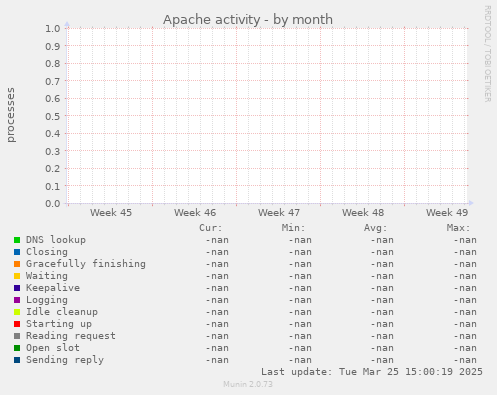
Task: Select the 'Keepalive' legend label
Action: point(53,288)
